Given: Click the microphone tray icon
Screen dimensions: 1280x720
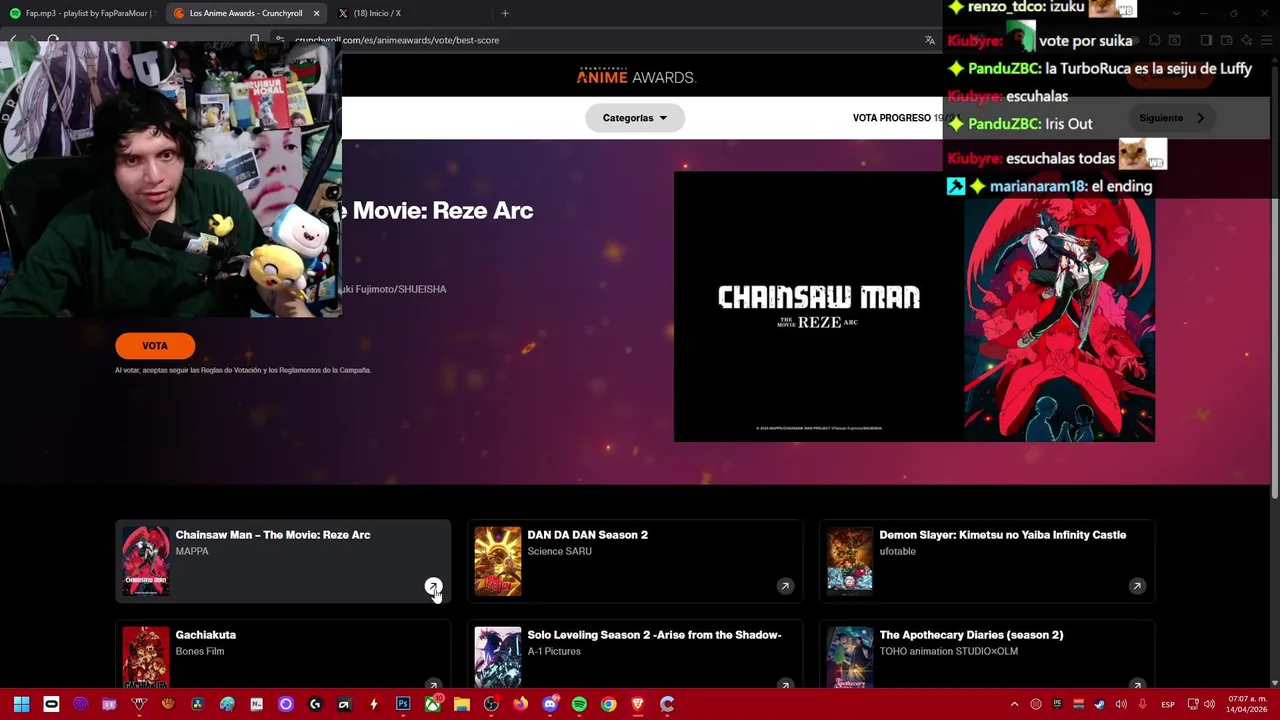Looking at the screenshot, I should click(x=1143, y=704).
